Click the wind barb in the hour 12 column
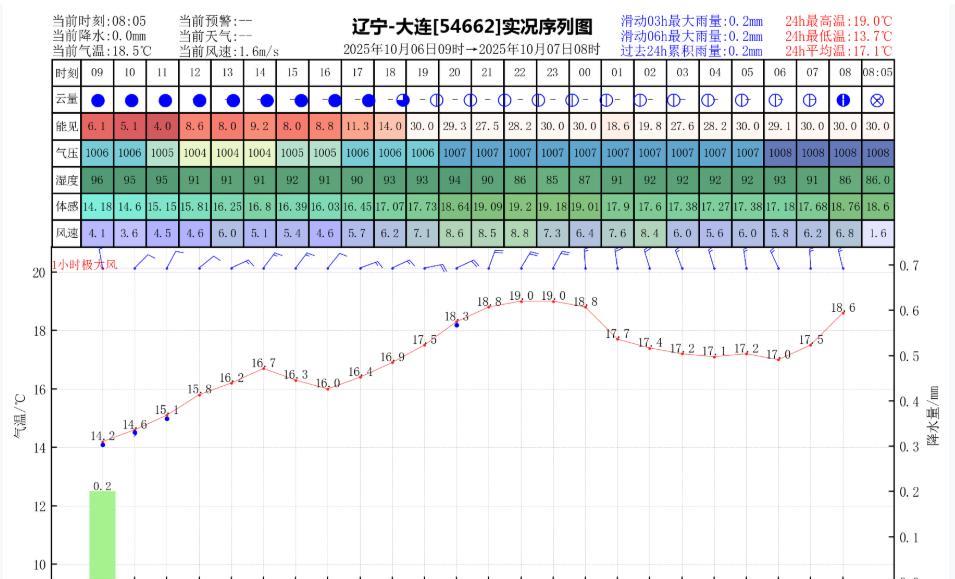The image size is (955, 579). coord(210,262)
